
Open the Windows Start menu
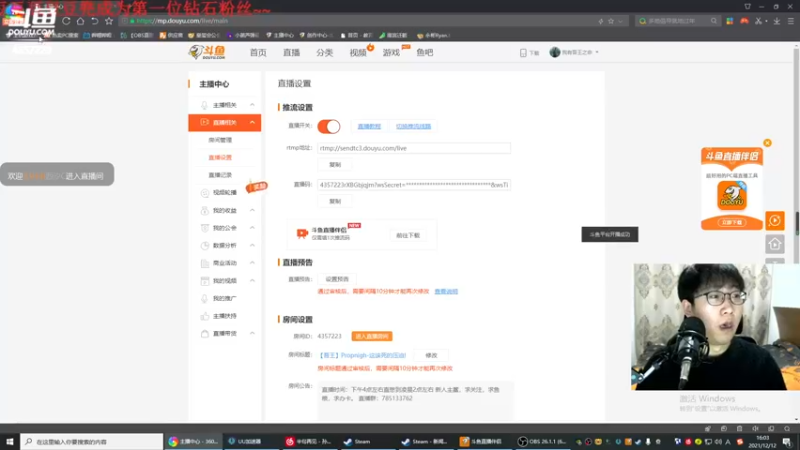10,441
